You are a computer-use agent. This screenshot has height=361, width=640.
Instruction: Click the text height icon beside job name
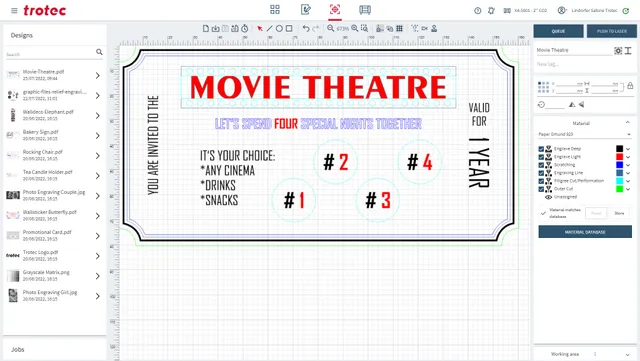tap(628, 51)
